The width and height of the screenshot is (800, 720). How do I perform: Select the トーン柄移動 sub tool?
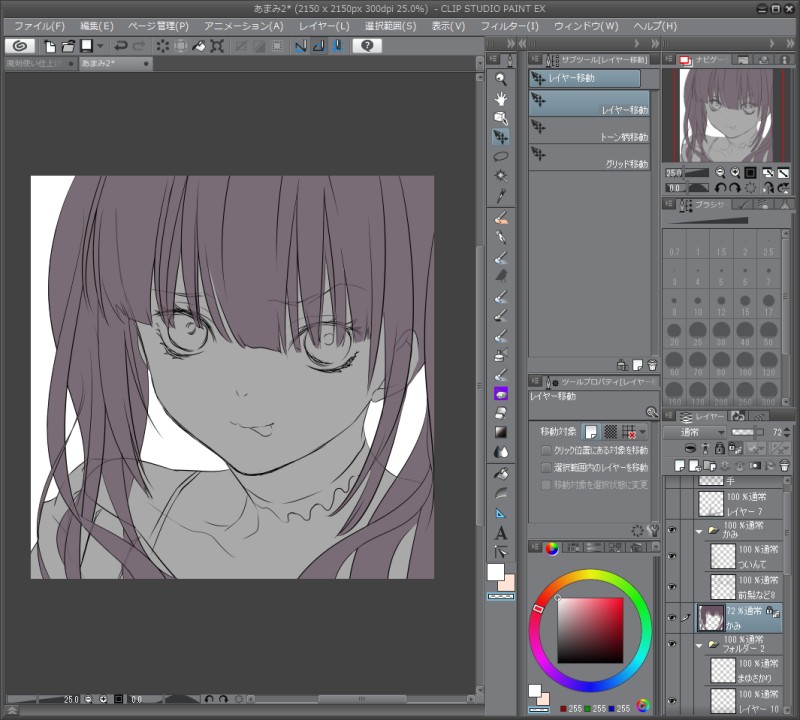point(590,130)
